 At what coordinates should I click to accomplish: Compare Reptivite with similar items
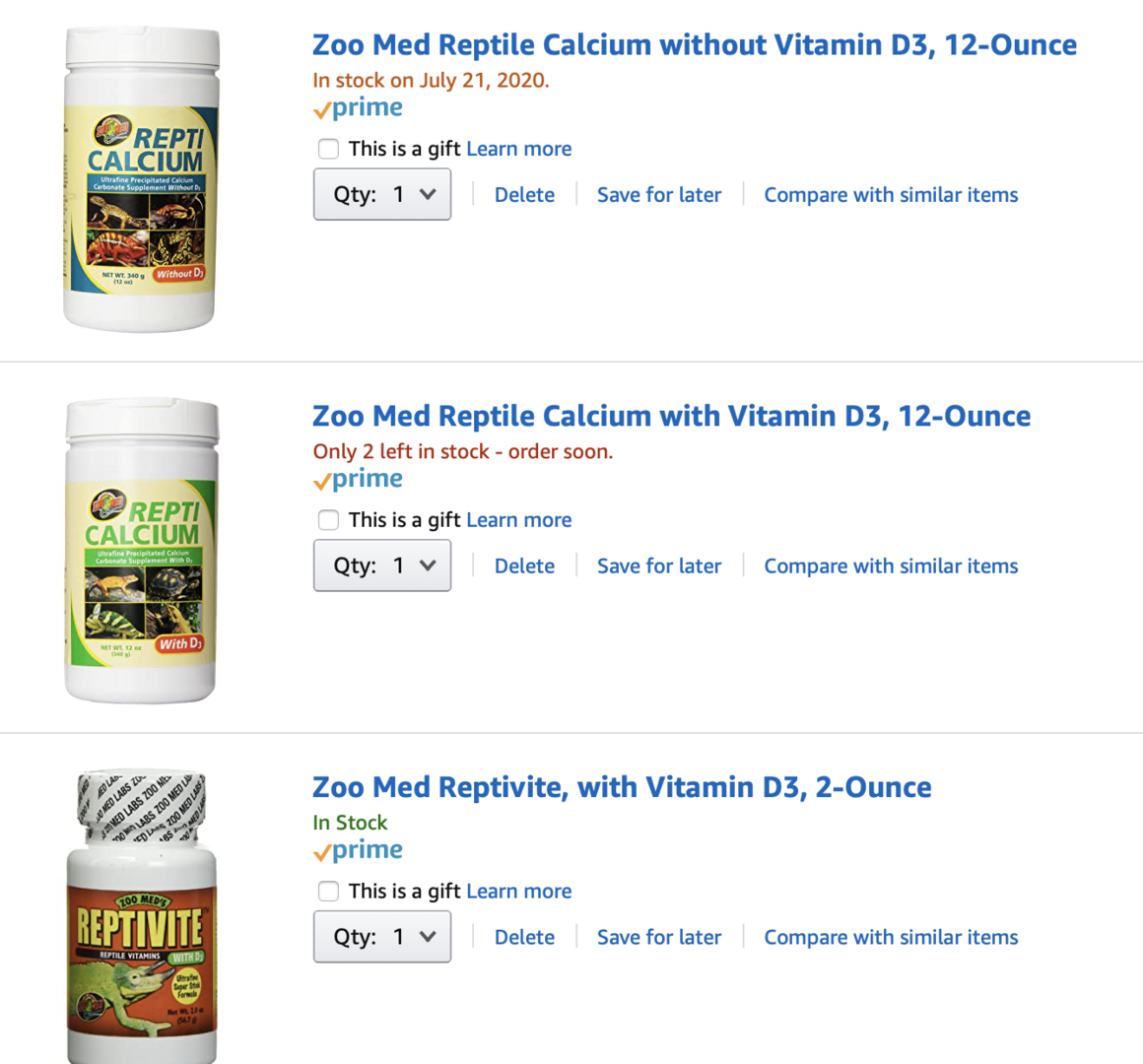click(x=891, y=937)
